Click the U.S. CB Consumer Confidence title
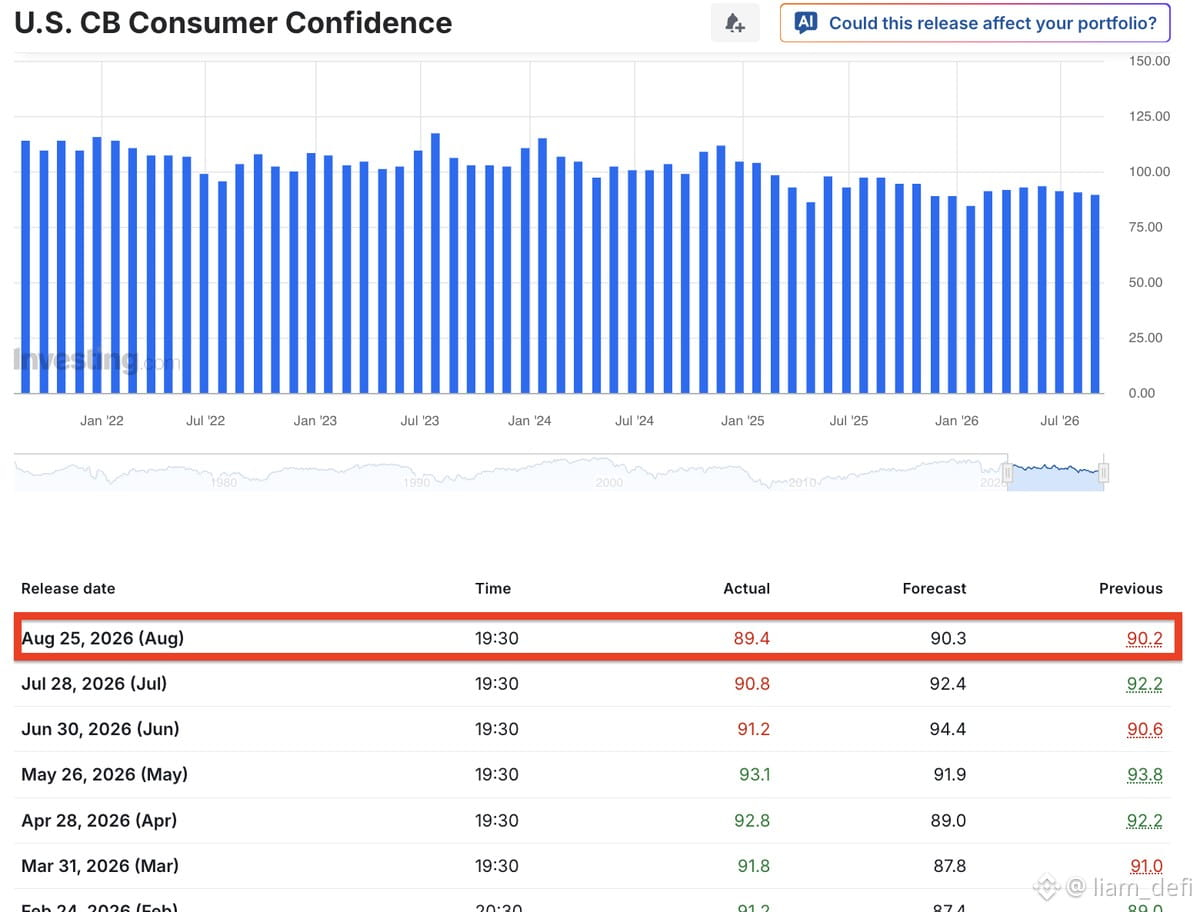1200x912 pixels. click(234, 23)
